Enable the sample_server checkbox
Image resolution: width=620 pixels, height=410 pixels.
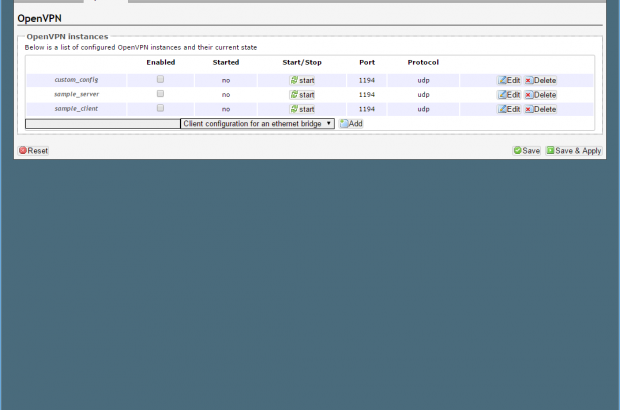(160, 94)
